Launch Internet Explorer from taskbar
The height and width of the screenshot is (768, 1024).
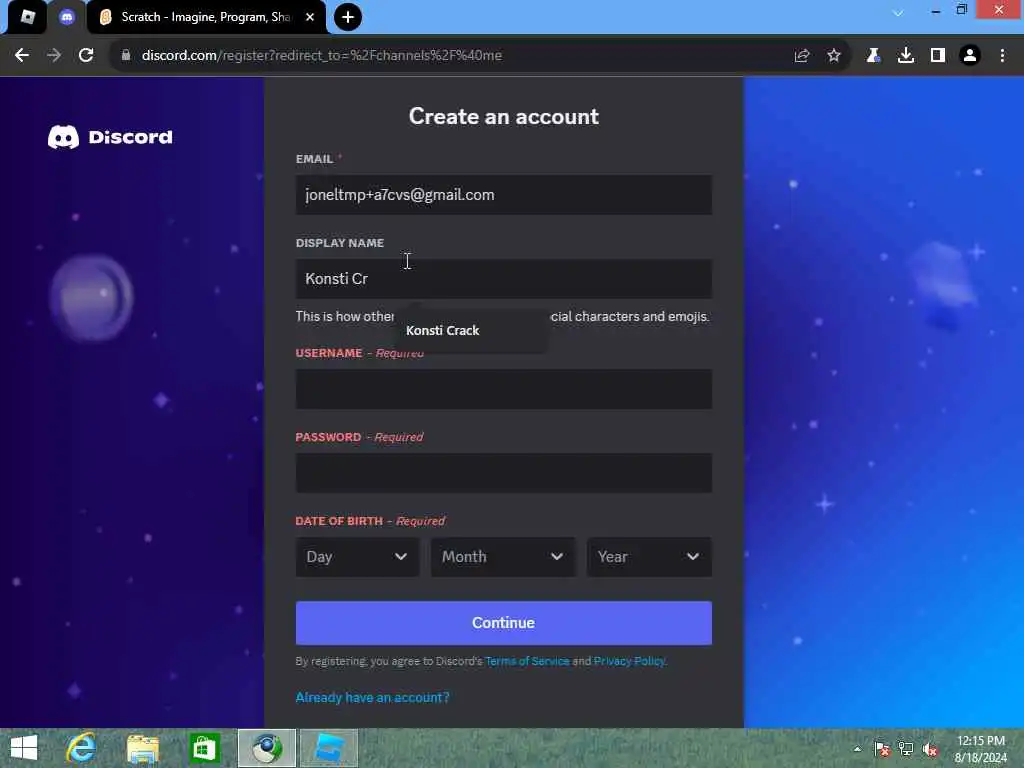click(82, 748)
